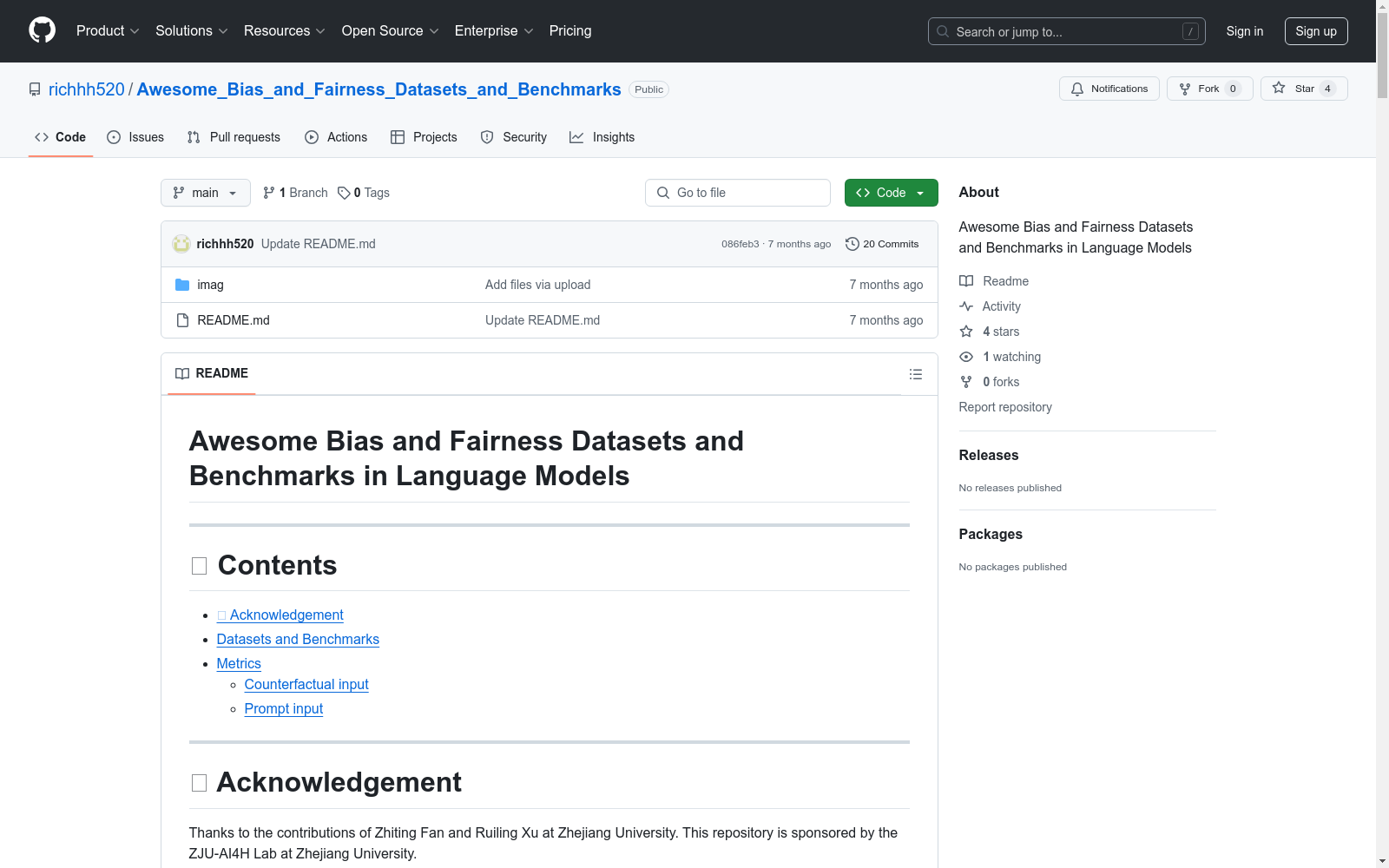Open the Security tab
Image resolution: width=1389 pixels, height=868 pixels.
point(514,137)
